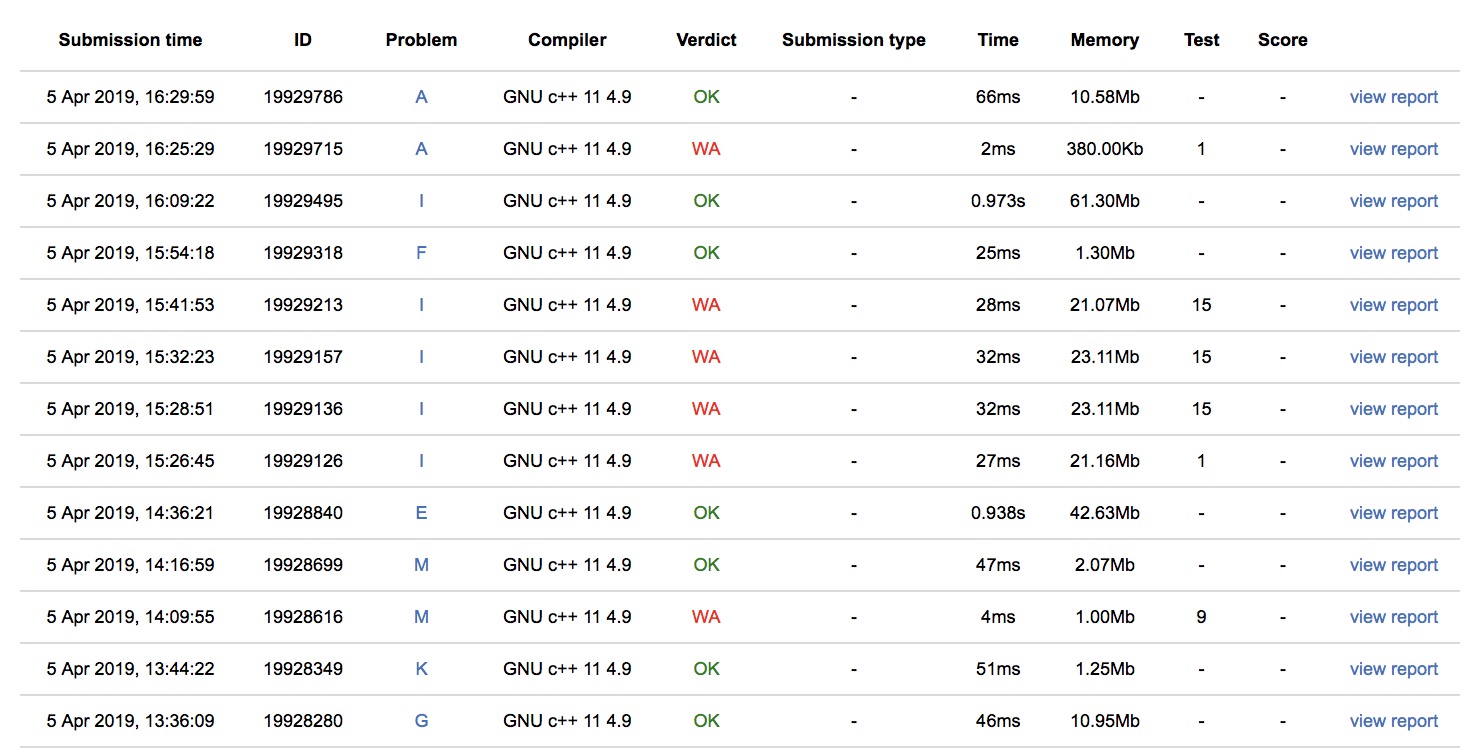The width and height of the screenshot is (1484, 748).
Task: Click the WA verdict for submission 19929136
Action: 706,409
